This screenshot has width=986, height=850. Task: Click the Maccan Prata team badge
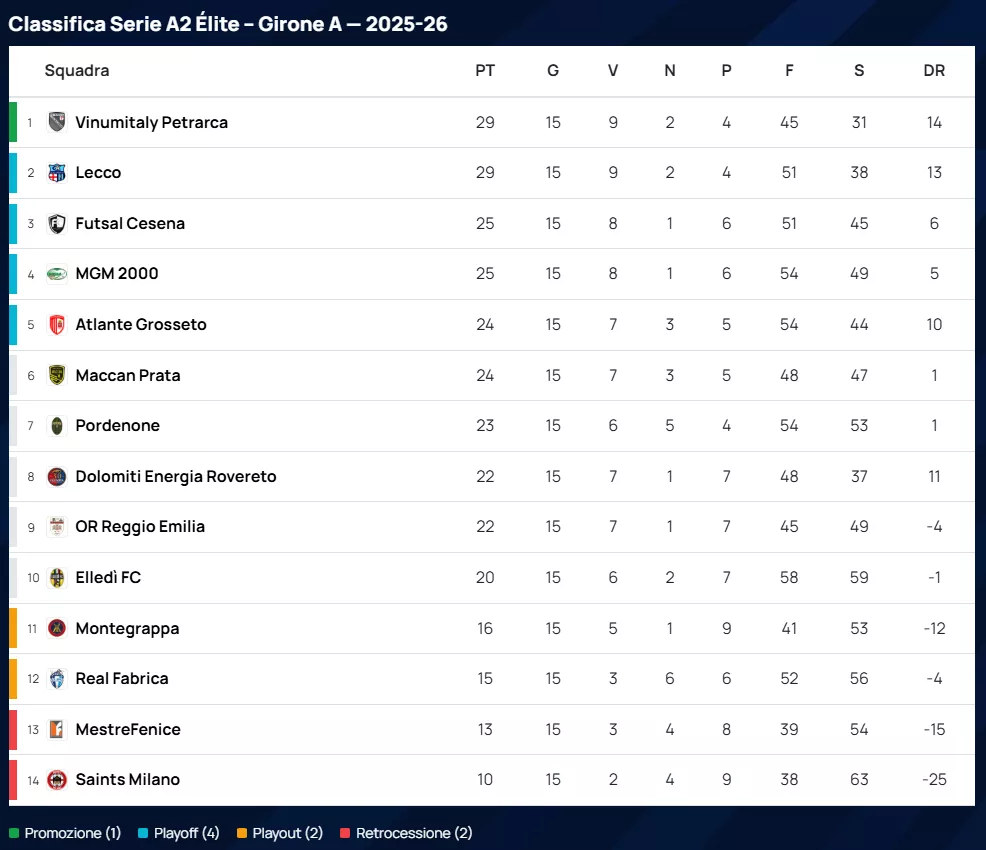click(57, 375)
